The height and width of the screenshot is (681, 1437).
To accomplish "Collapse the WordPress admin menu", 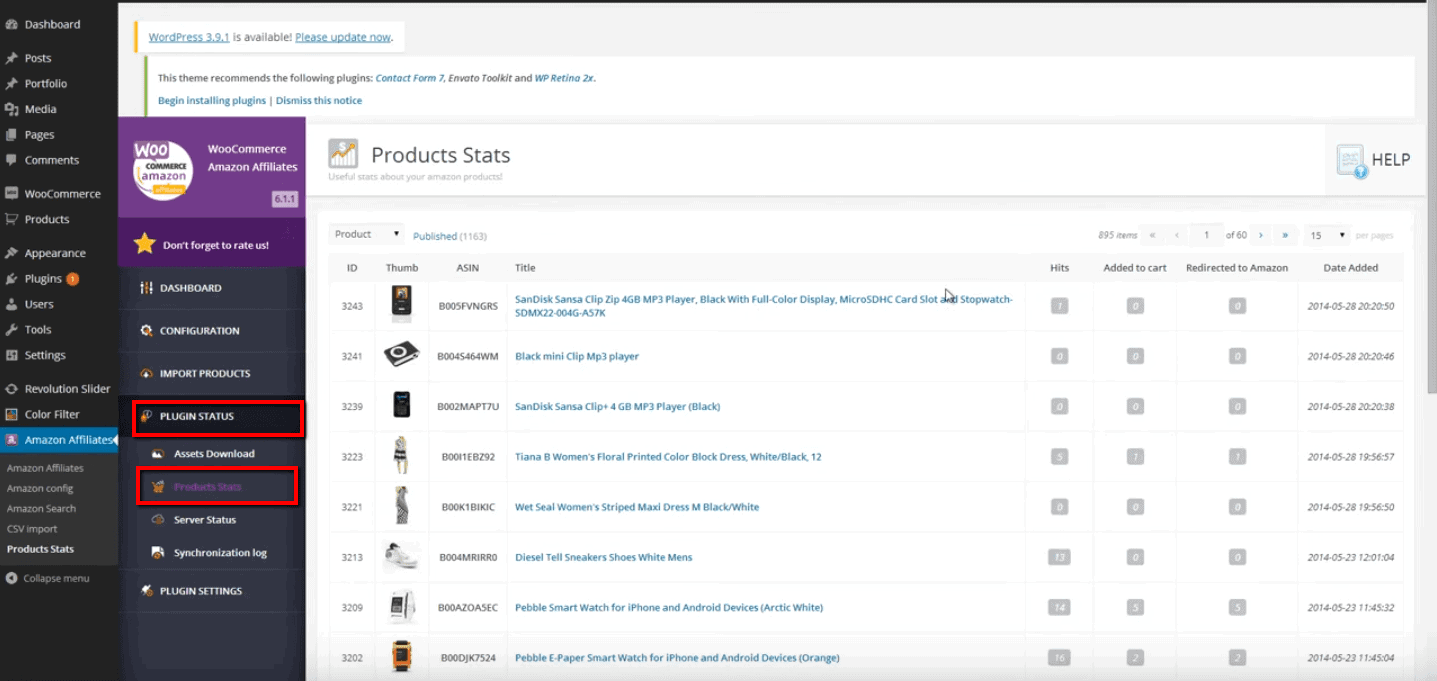I will pos(47,578).
